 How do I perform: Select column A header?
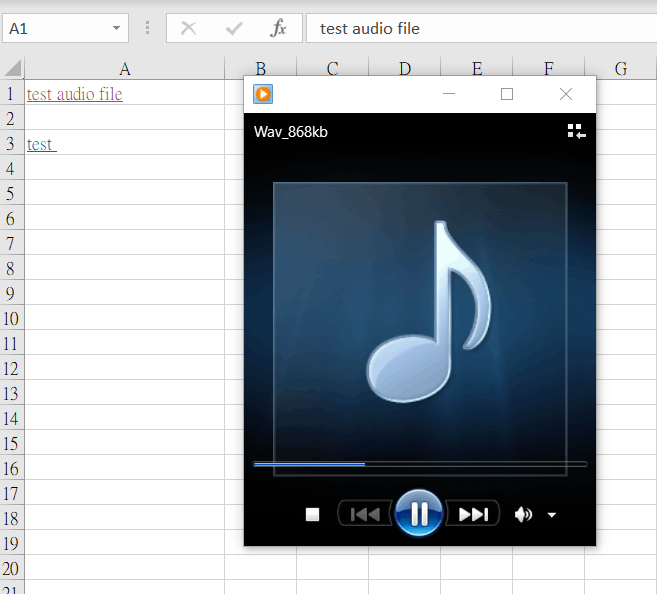(x=124, y=68)
